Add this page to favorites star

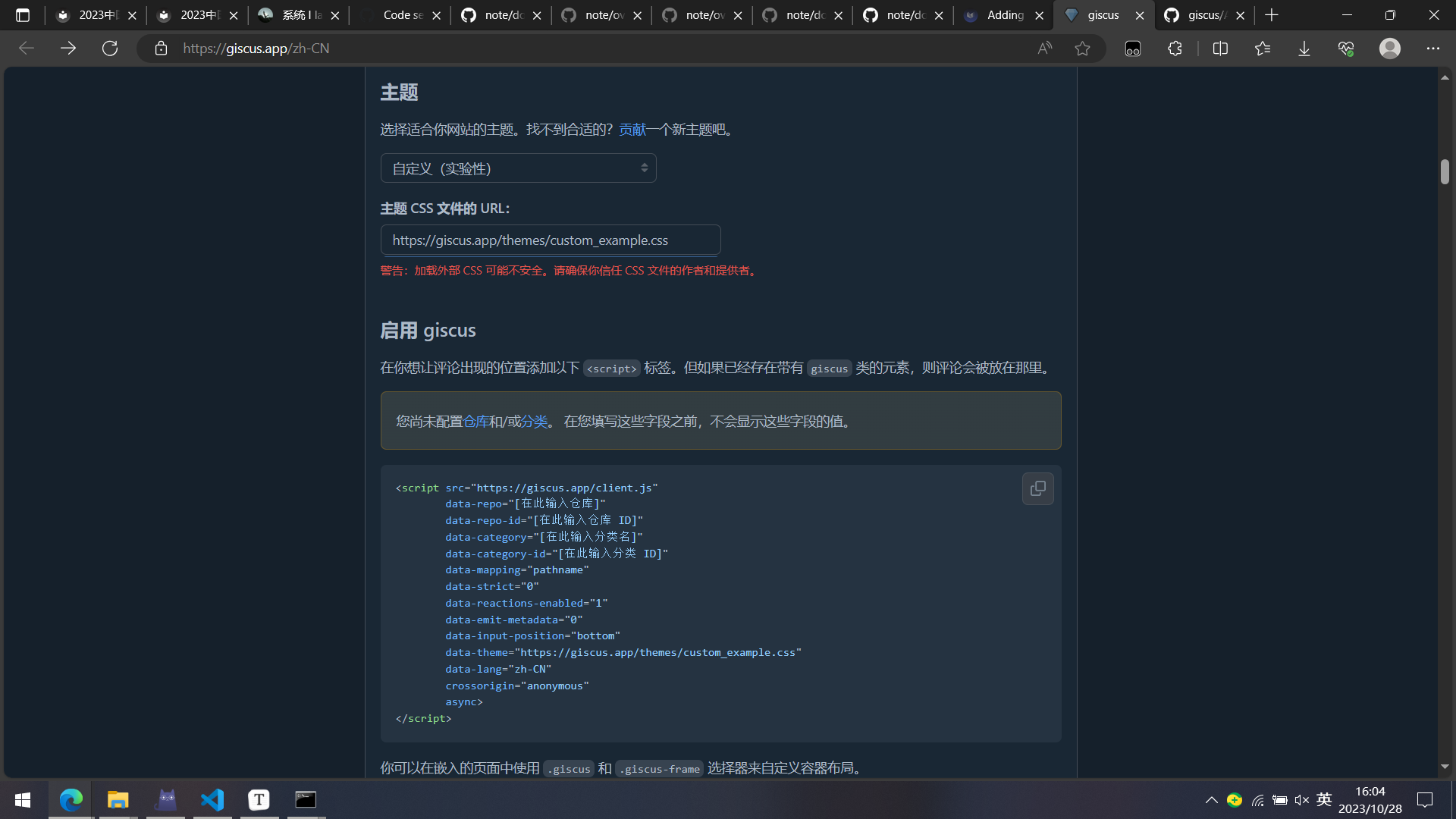pos(1082,49)
